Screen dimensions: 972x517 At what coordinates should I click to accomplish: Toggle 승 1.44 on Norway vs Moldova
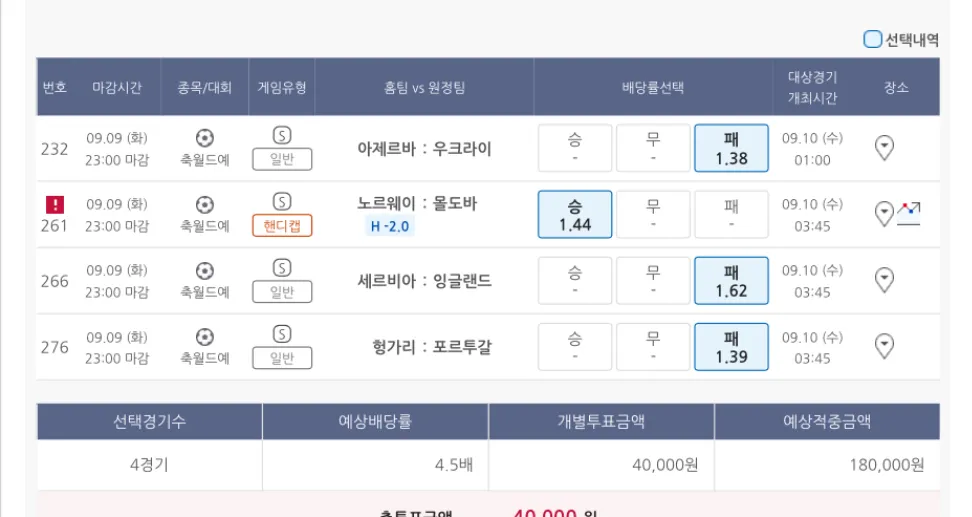coord(575,214)
